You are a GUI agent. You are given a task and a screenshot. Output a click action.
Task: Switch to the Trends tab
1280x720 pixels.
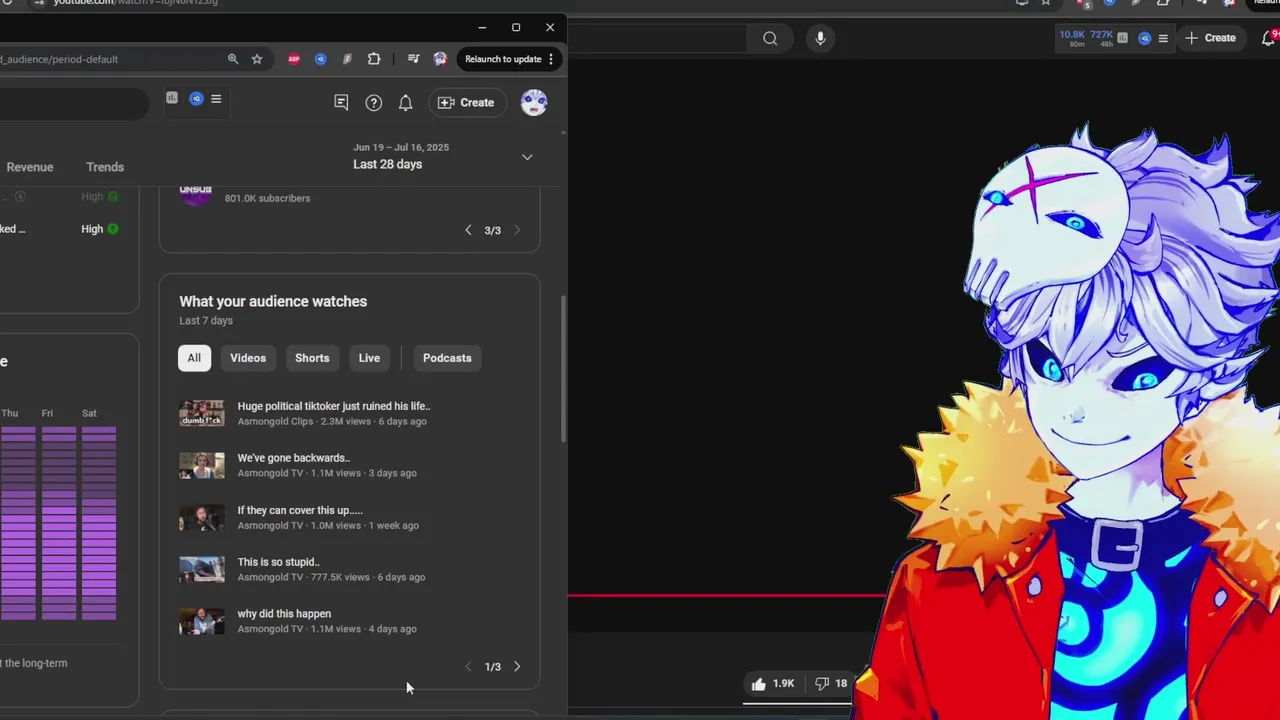coord(105,167)
